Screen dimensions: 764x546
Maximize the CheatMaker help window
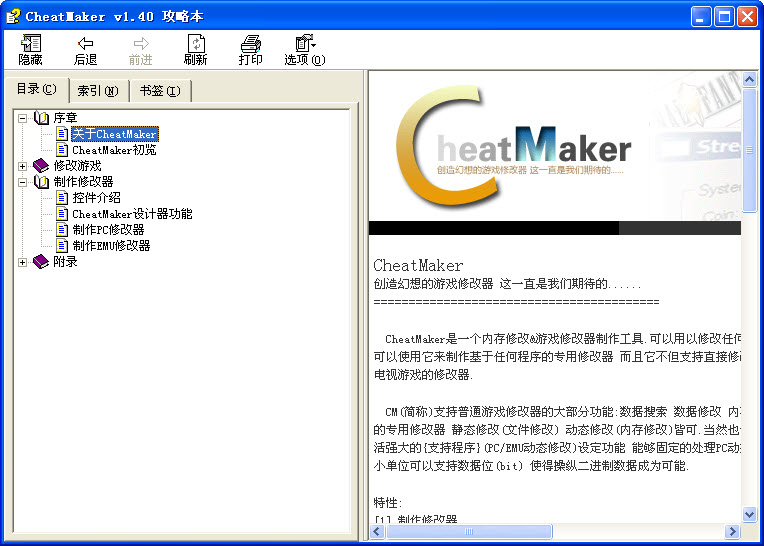pos(724,17)
